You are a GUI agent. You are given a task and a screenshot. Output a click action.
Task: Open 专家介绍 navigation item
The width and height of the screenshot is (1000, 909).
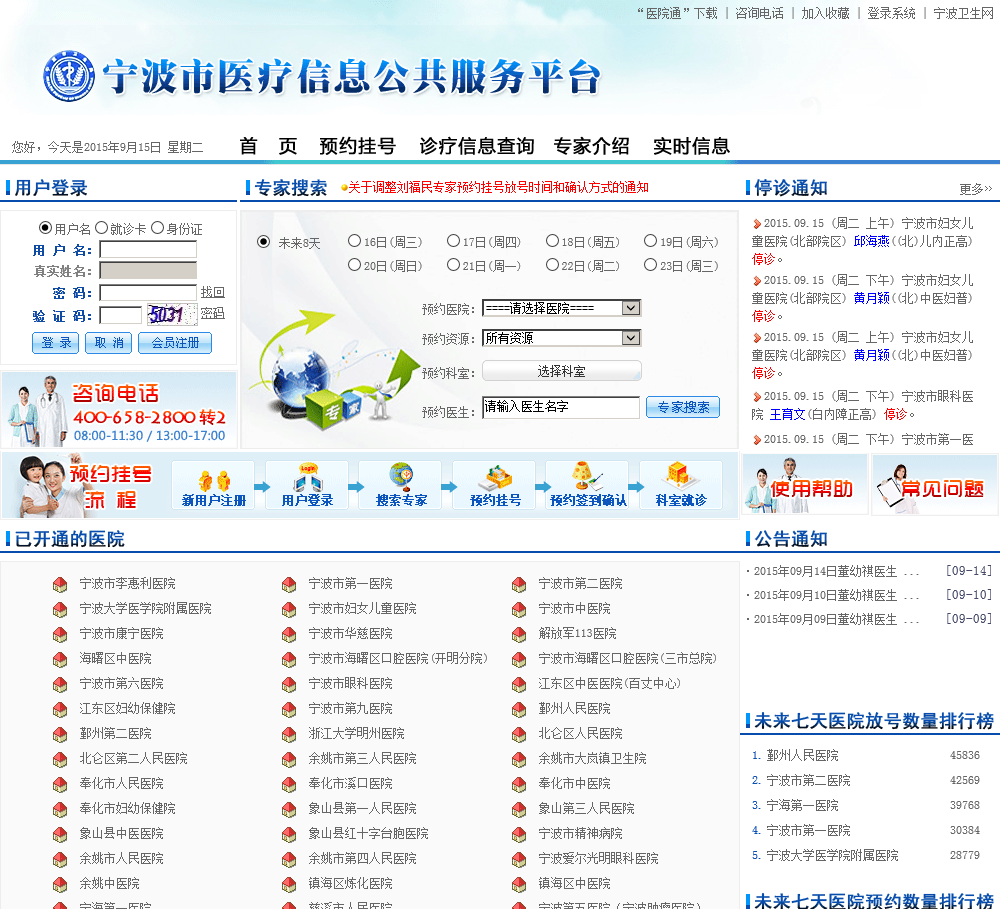click(591, 146)
